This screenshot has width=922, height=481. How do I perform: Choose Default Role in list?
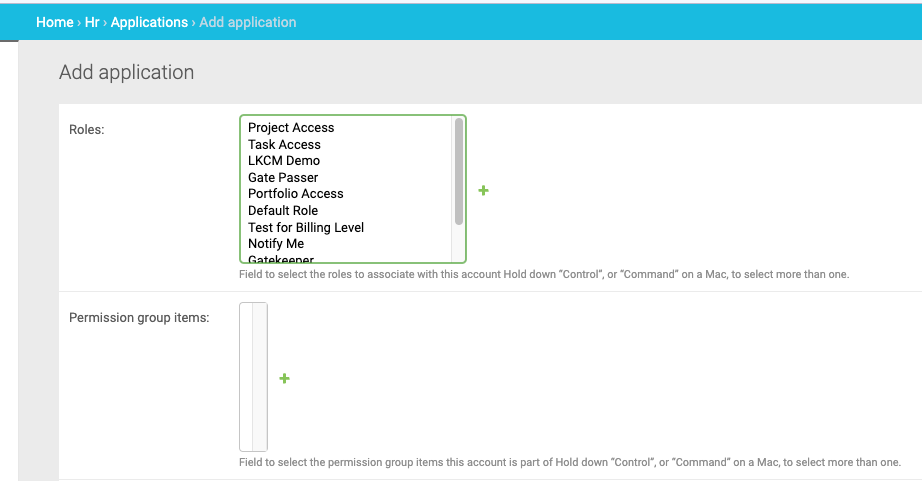tap(283, 211)
